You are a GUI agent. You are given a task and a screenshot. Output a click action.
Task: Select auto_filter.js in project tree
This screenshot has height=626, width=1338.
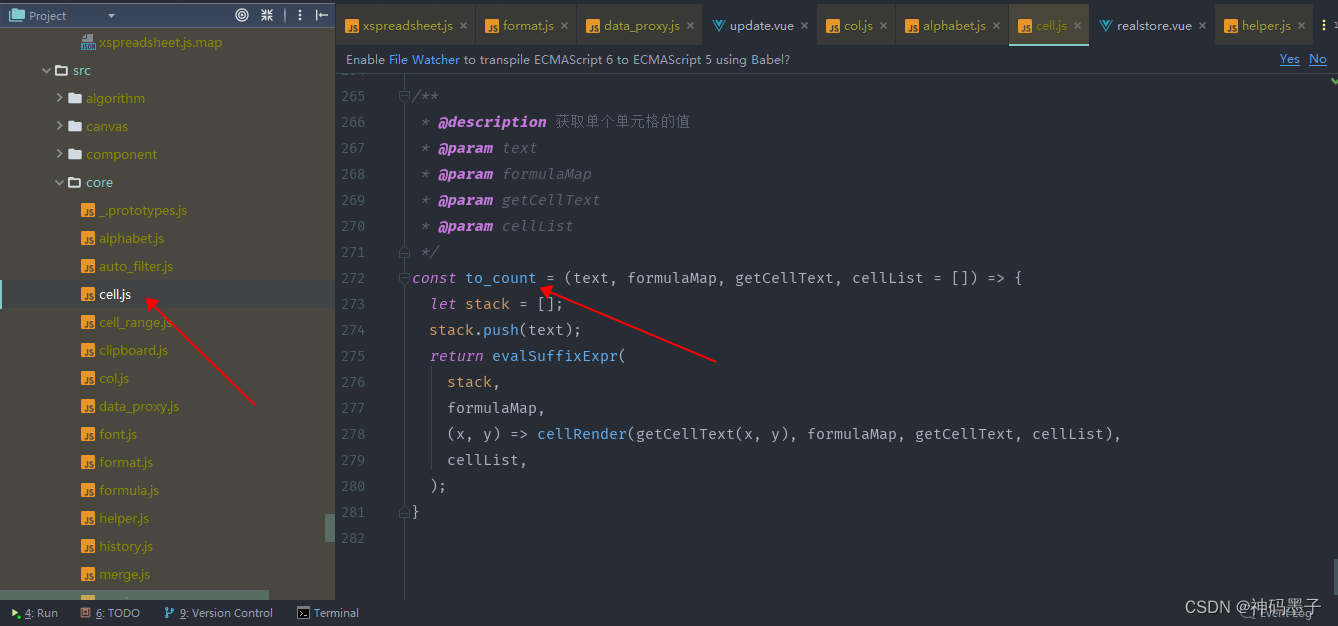[127, 267]
